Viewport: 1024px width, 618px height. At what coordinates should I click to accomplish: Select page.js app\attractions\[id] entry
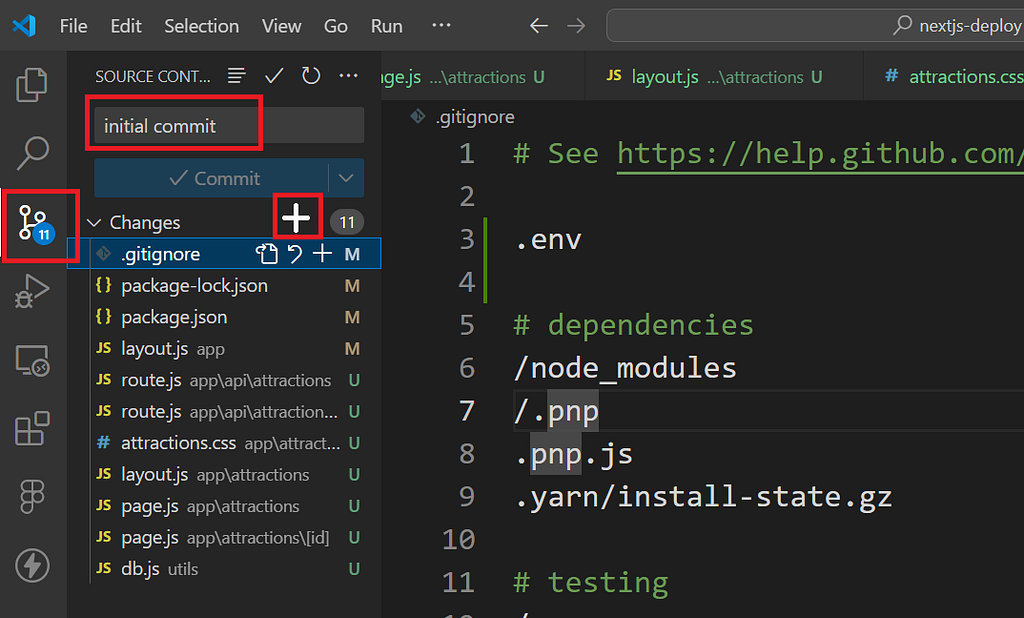[224, 537]
